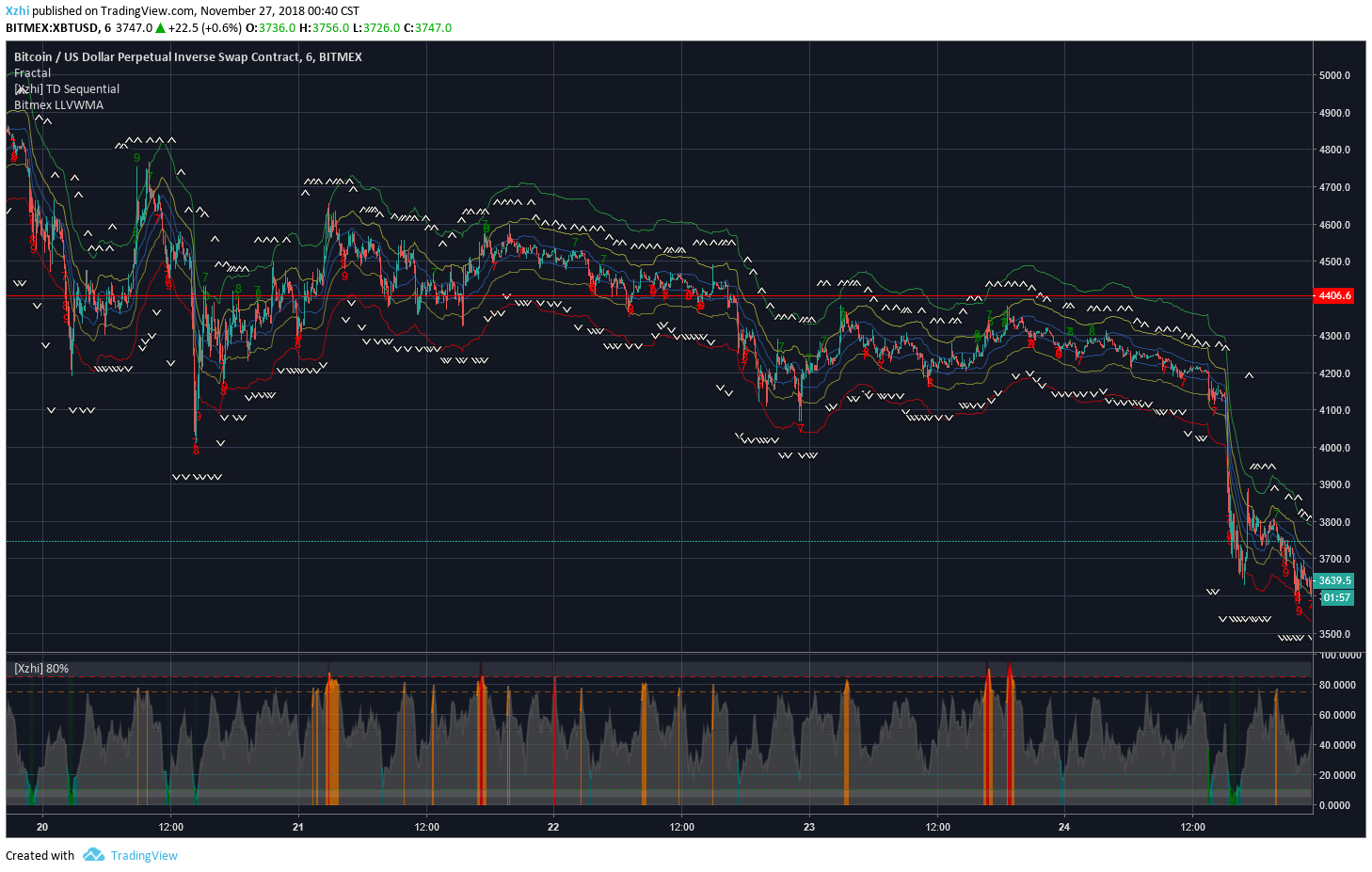This screenshot has height=872, width=1372.
Task: Click the 4000.0 price axis label
Action: tap(1334, 448)
